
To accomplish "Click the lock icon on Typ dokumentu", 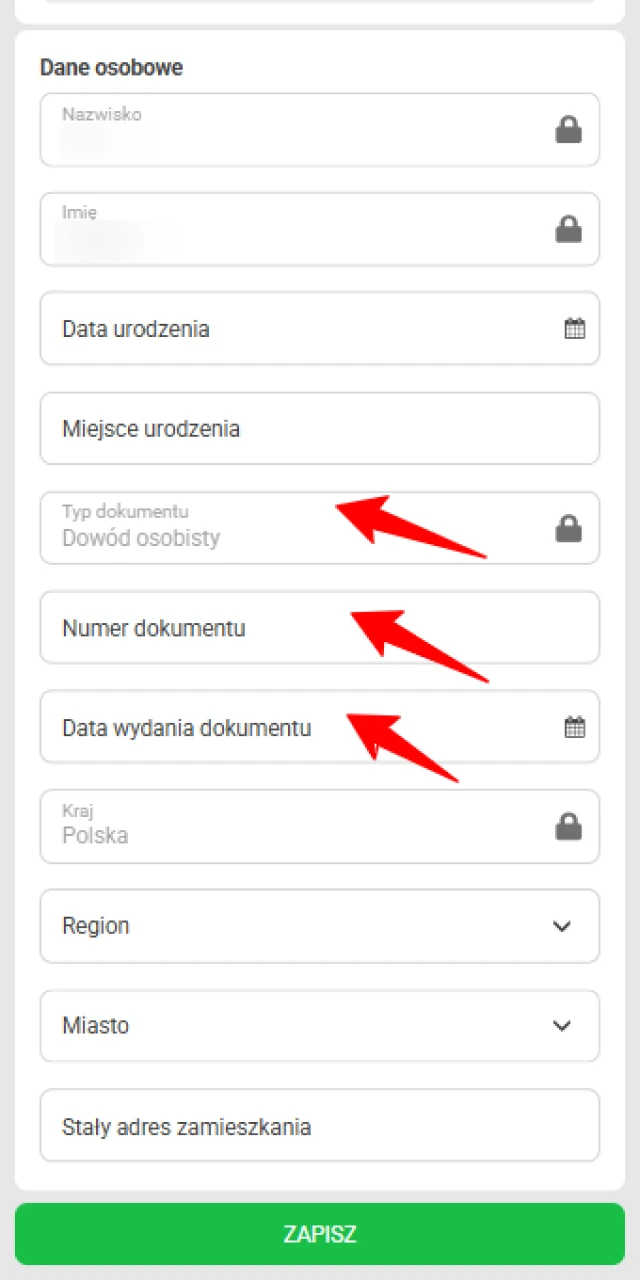I will tap(568, 528).
